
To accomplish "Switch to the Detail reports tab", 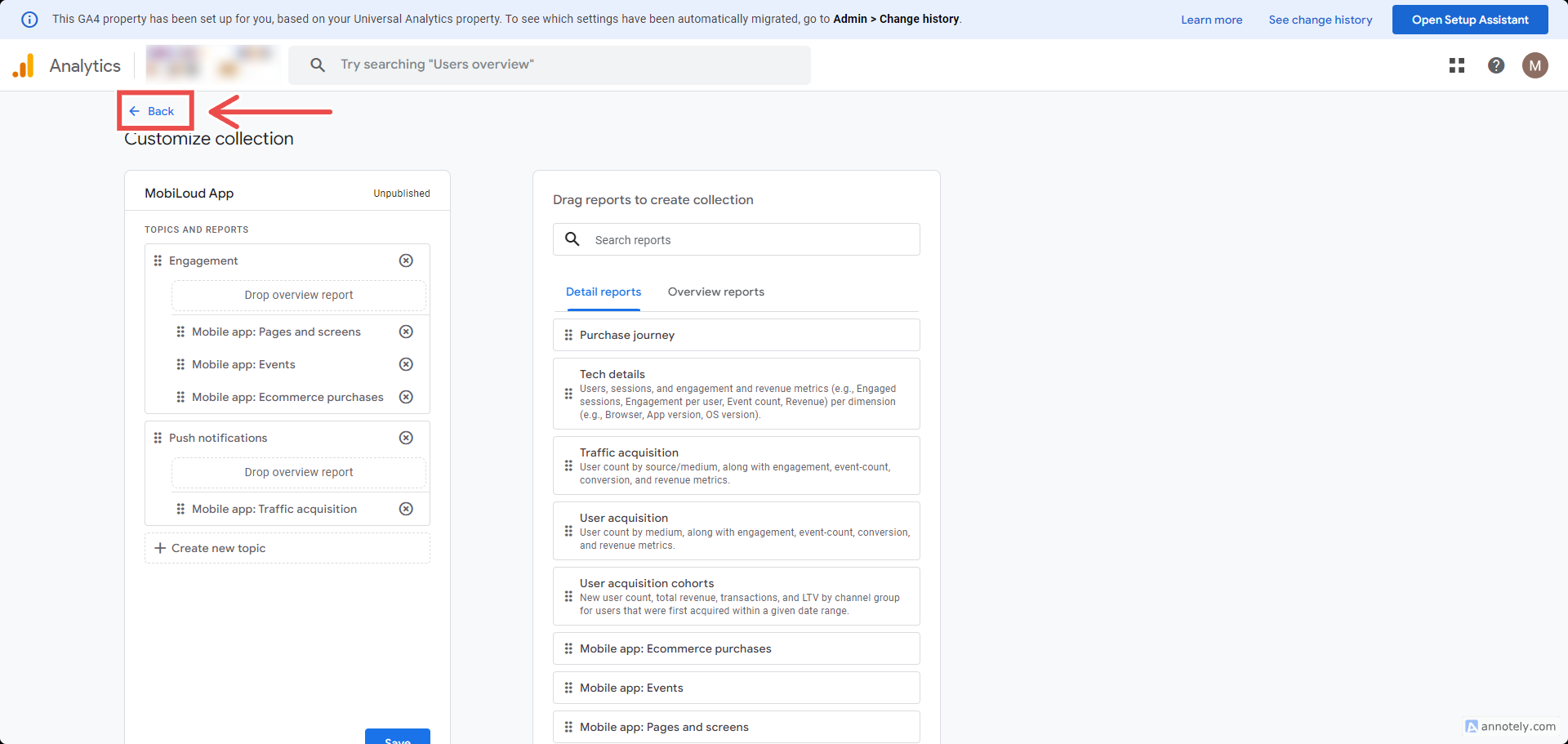I will [x=604, y=292].
